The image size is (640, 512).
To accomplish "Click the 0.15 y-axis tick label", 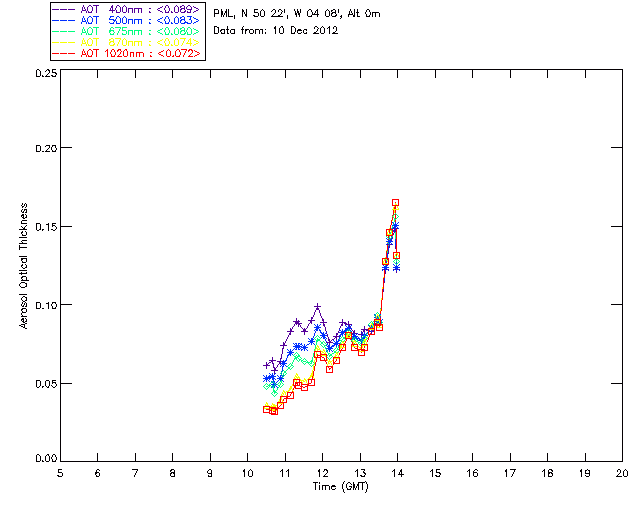I will 46,227.
